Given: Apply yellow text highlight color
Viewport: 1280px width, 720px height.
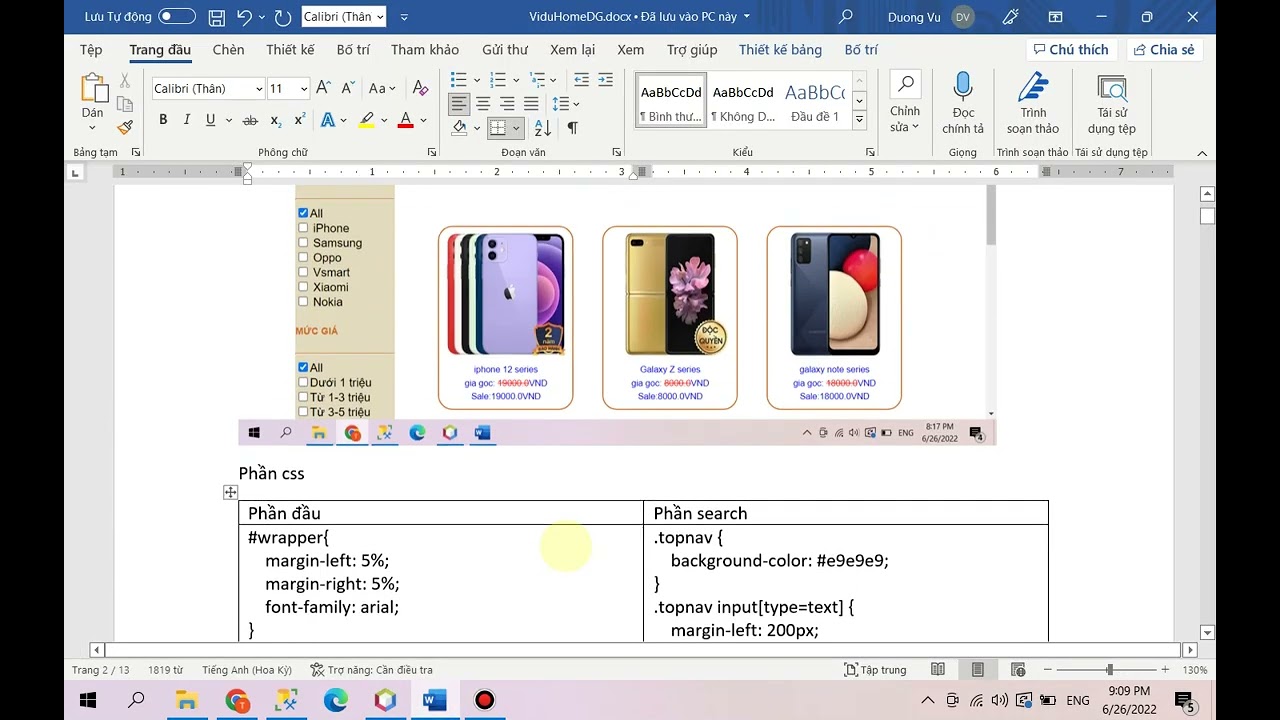Looking at the screenshot, I should [x=366, y=120].
